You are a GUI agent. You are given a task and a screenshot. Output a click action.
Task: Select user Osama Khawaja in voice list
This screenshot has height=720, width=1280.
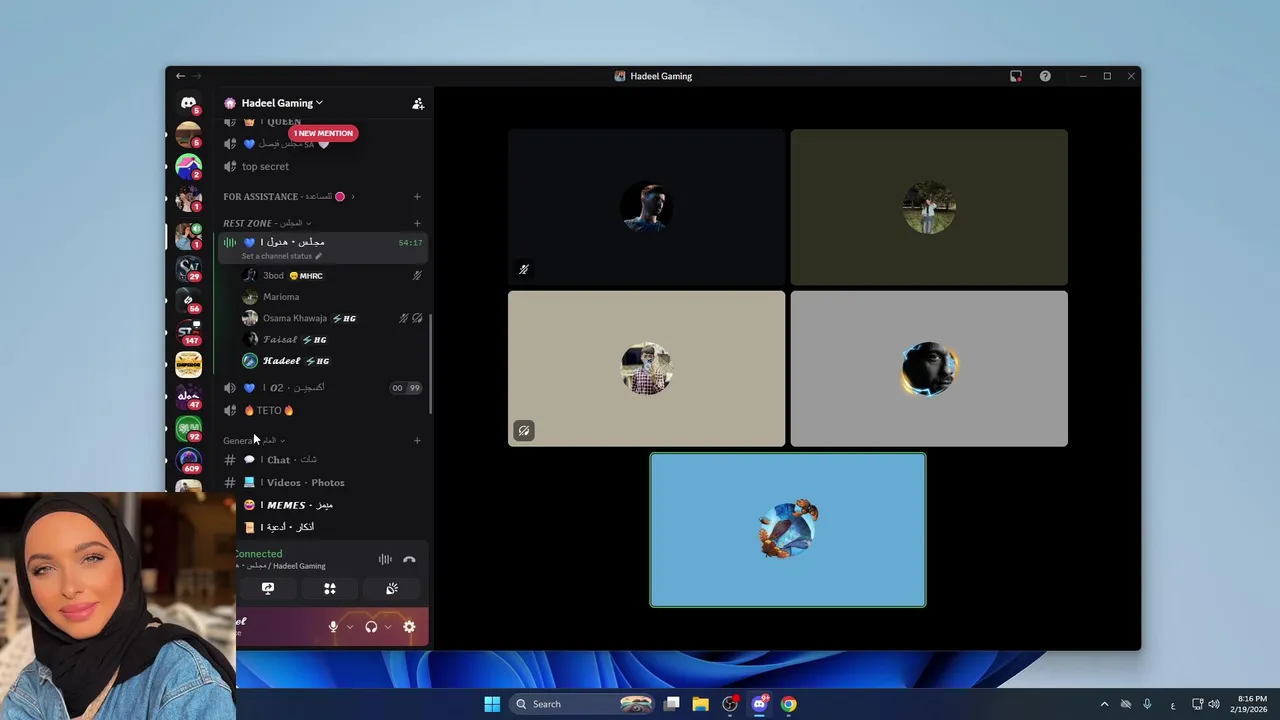333,318
